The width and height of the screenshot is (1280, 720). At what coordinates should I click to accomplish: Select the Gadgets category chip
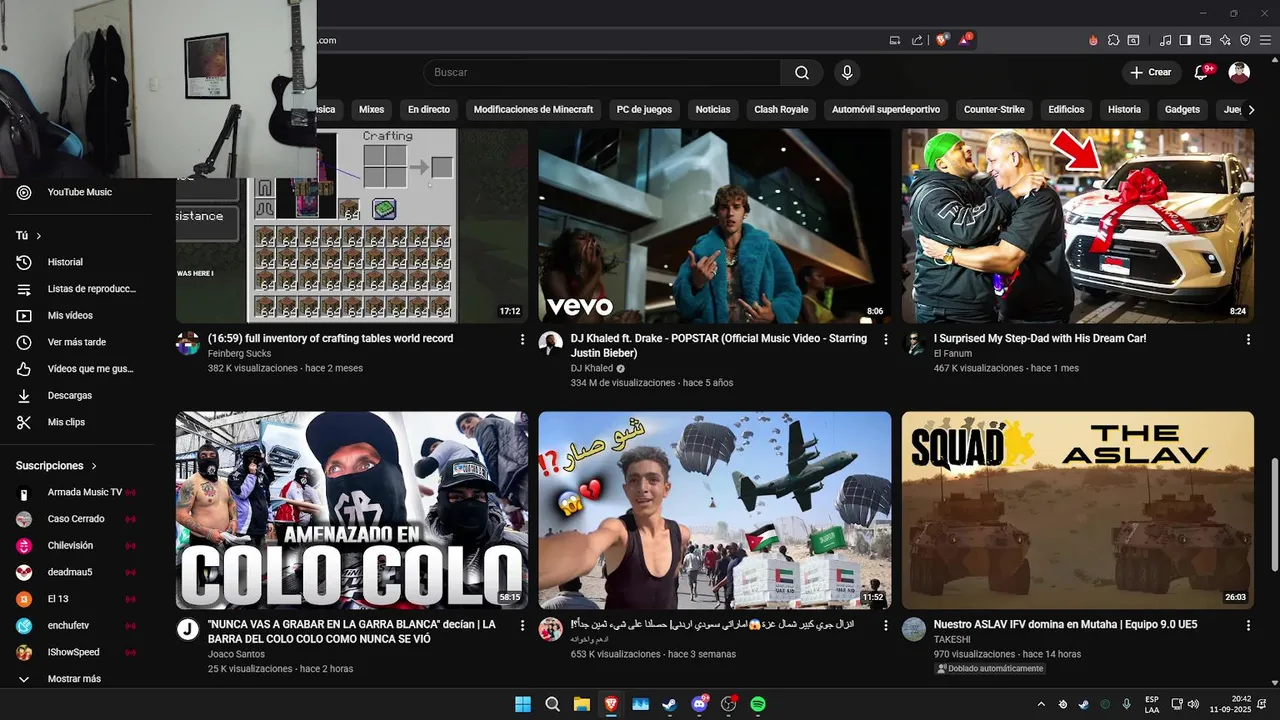click(1182, 110)
